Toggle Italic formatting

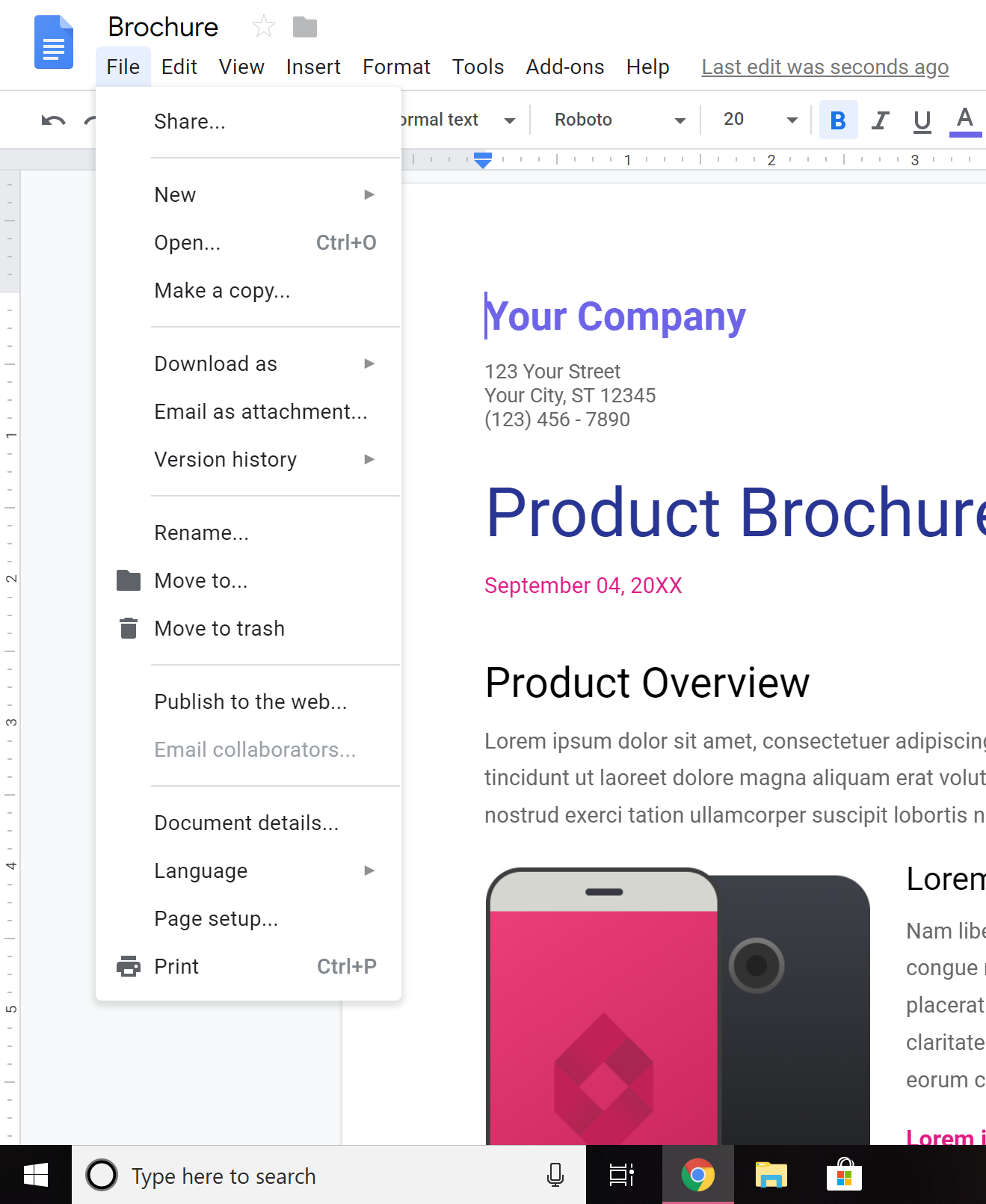click(x=881, y=120)
